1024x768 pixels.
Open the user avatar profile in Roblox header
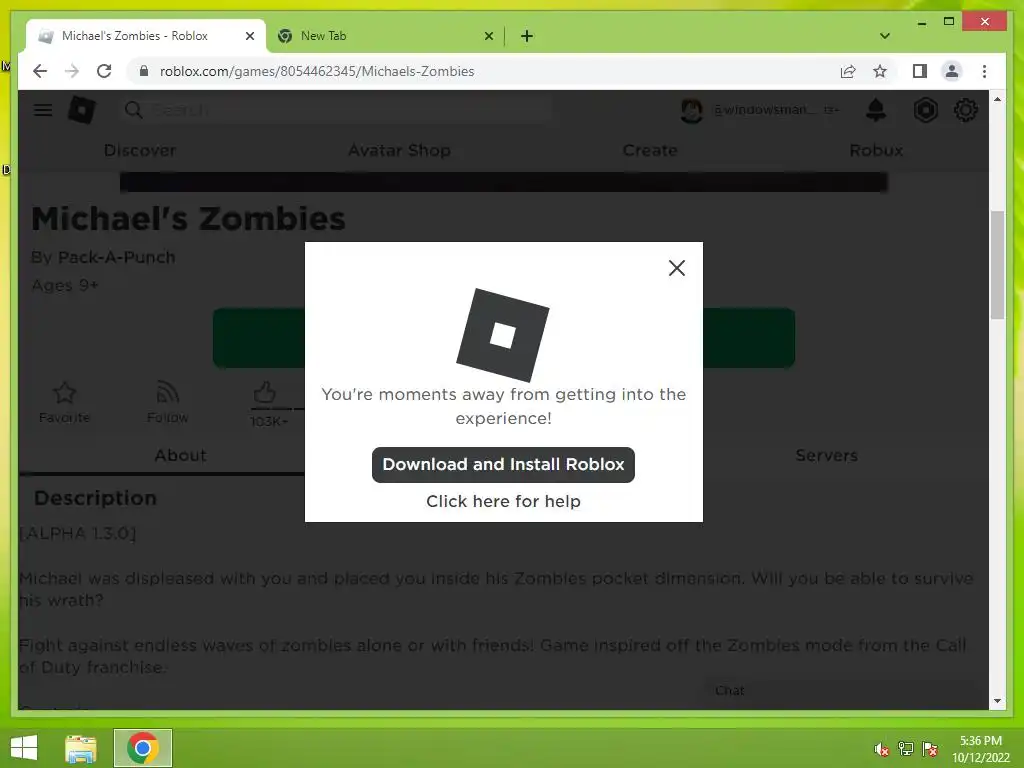[x=692, y=110]
